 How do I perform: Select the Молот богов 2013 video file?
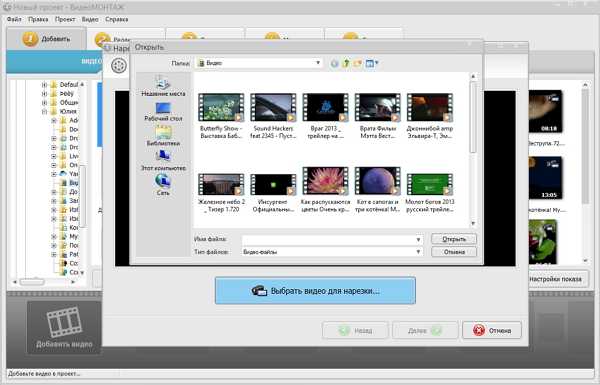tap(430, 193)
